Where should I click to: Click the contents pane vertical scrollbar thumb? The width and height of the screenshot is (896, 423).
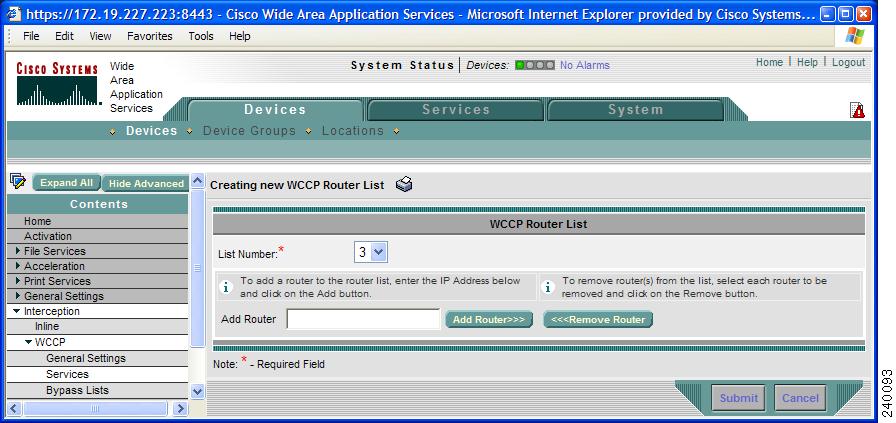(x=197, y=268)
